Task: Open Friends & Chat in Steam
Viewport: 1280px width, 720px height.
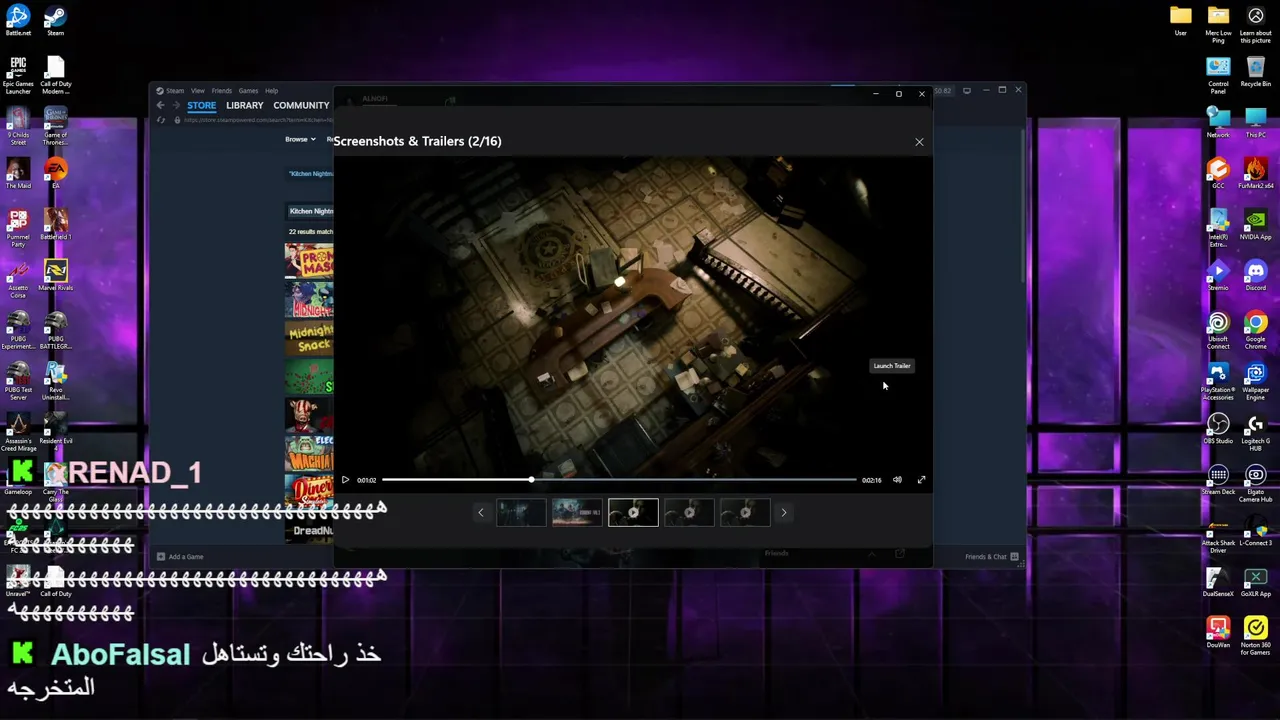Action: [991, 557]
